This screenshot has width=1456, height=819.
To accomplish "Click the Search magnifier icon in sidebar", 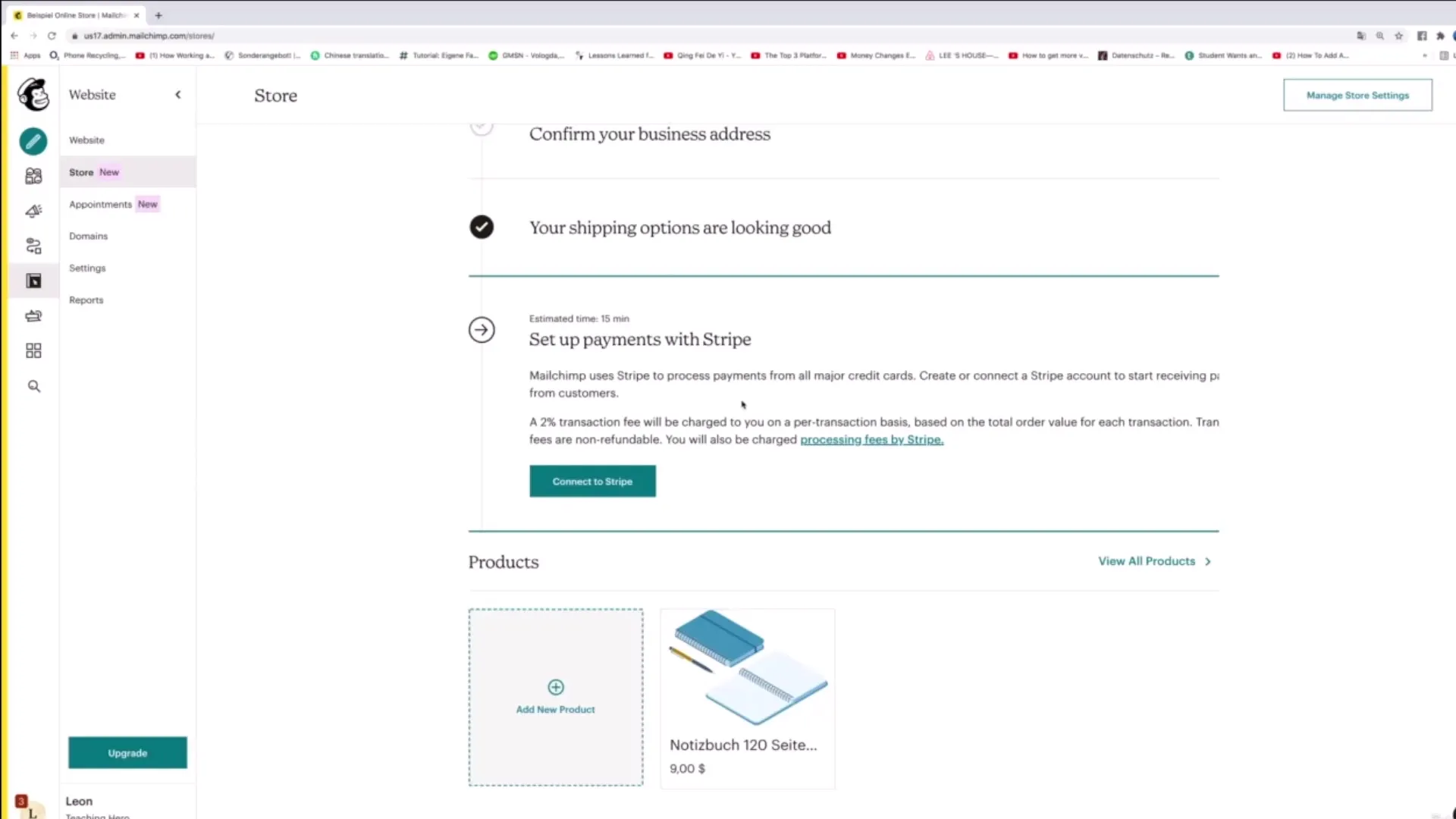I will coord(33,386).
